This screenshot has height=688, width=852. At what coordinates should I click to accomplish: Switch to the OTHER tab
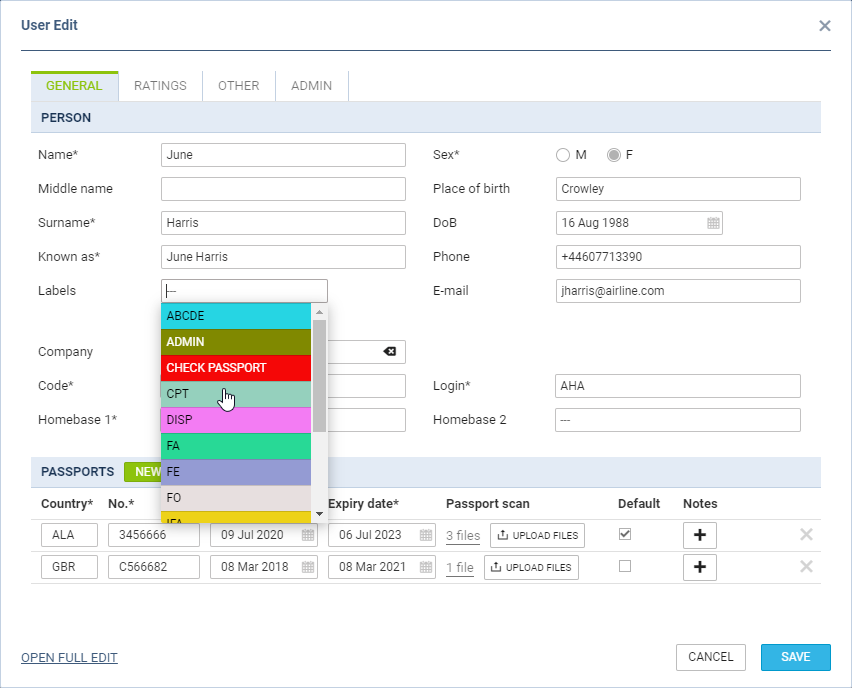(239, 86)
